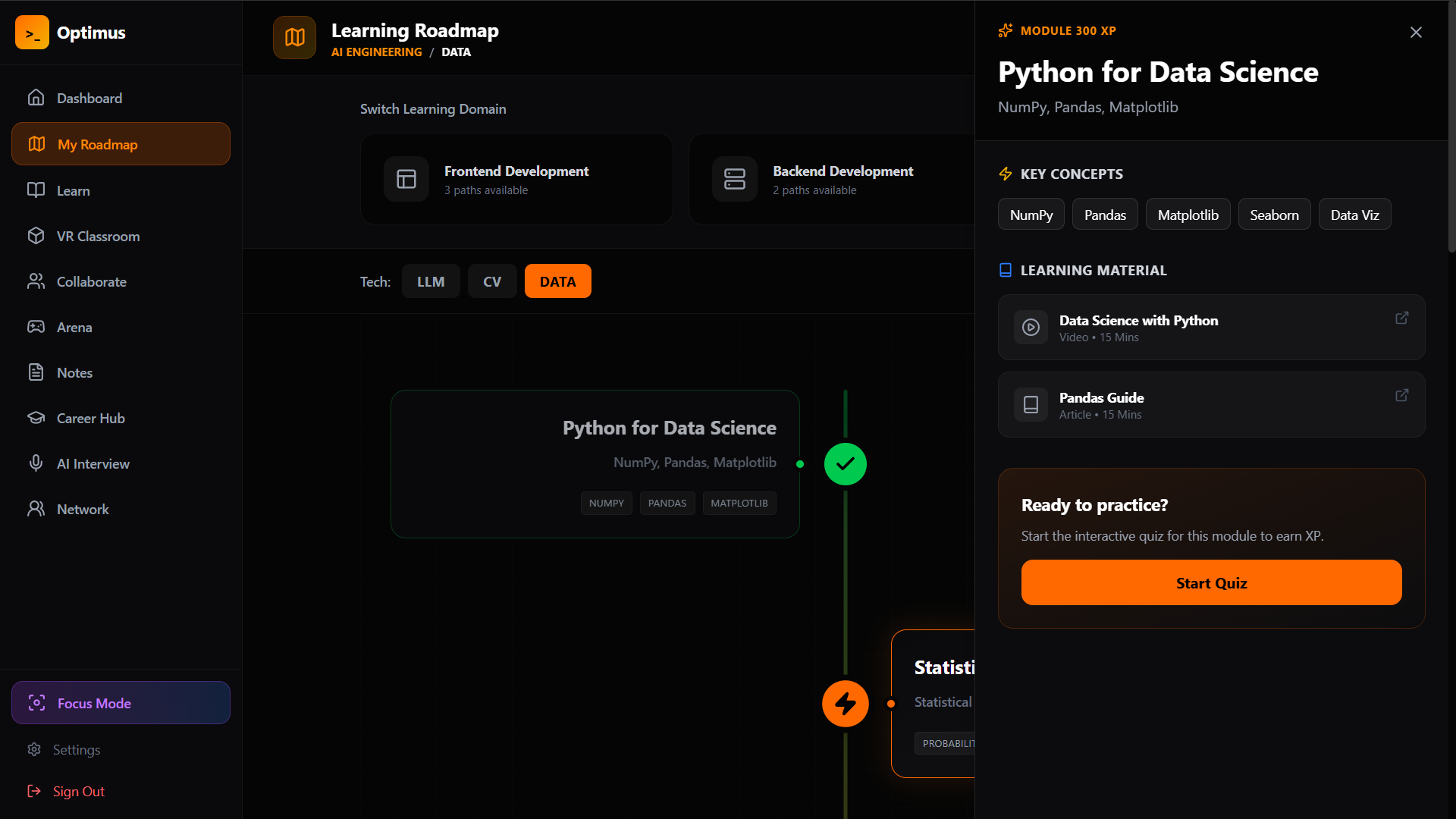Click the Arena gamepad icon

click(x=36, y=327)
